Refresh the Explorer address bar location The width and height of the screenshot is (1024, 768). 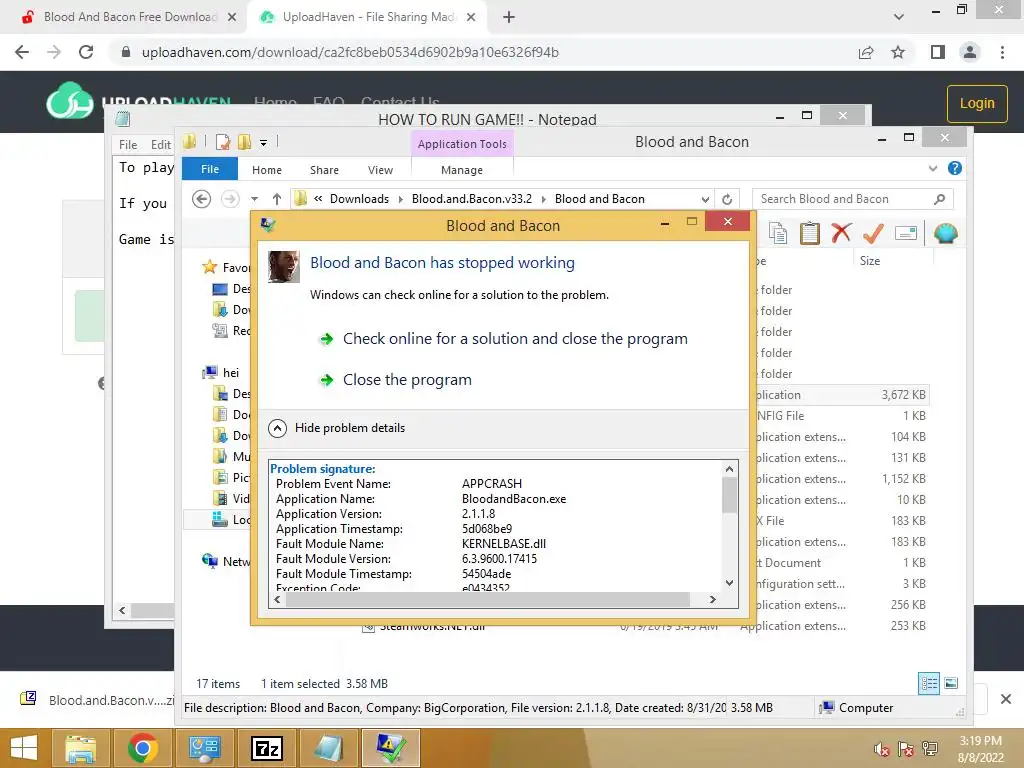[x=727, y=199]
